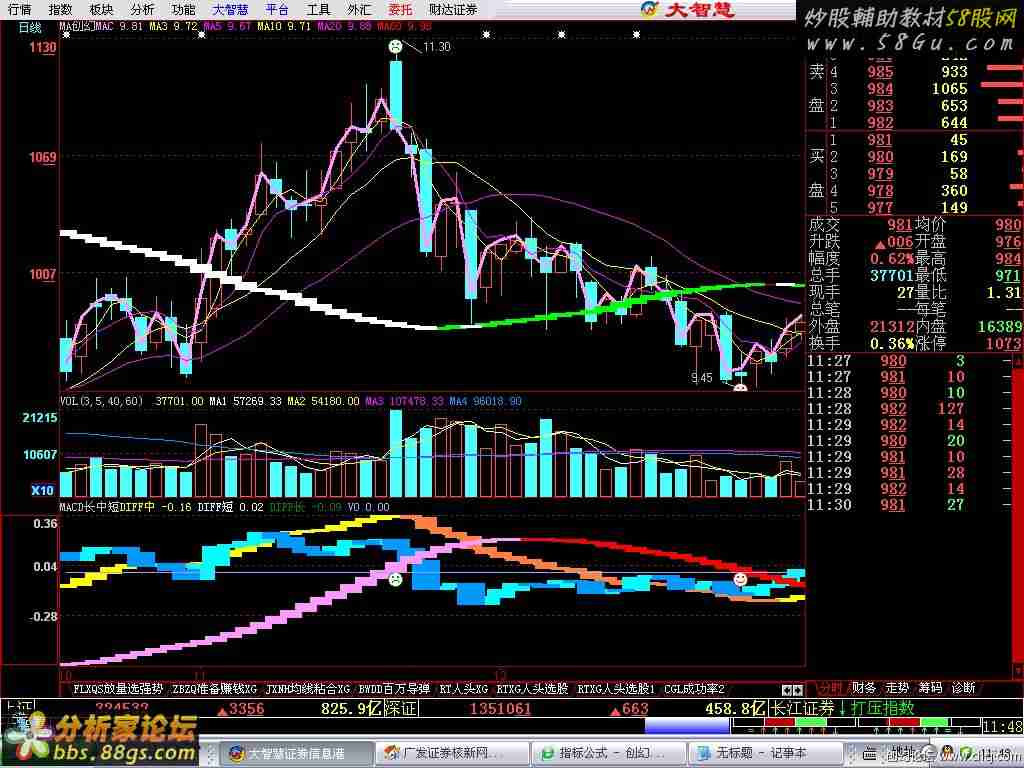Select the RTXG人头选股 indicator tab
The image size is (1024, 768).
pyautogui.click(x=532, y=688)
